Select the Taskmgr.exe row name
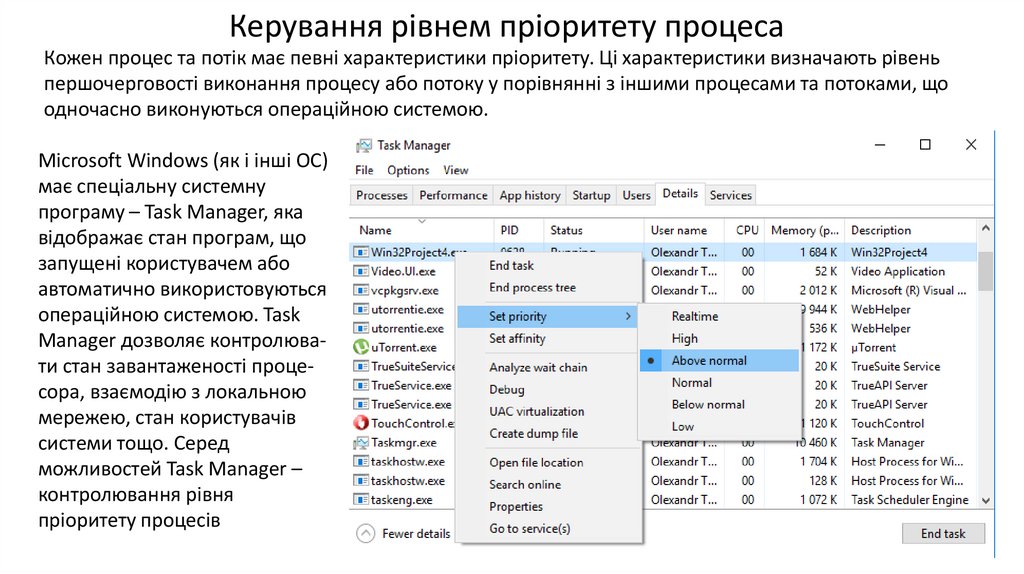This screenshot has height=574, width=1024. (404, 442)
